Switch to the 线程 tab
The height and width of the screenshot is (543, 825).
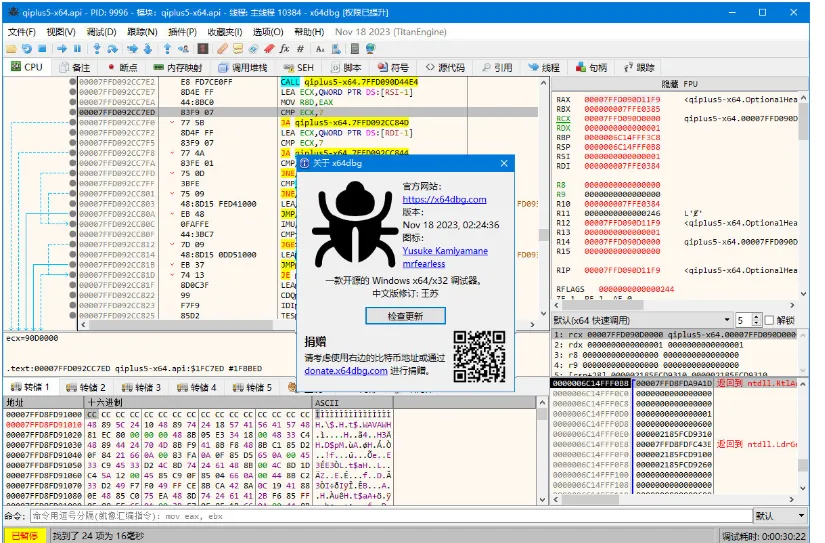coord(544,67)
